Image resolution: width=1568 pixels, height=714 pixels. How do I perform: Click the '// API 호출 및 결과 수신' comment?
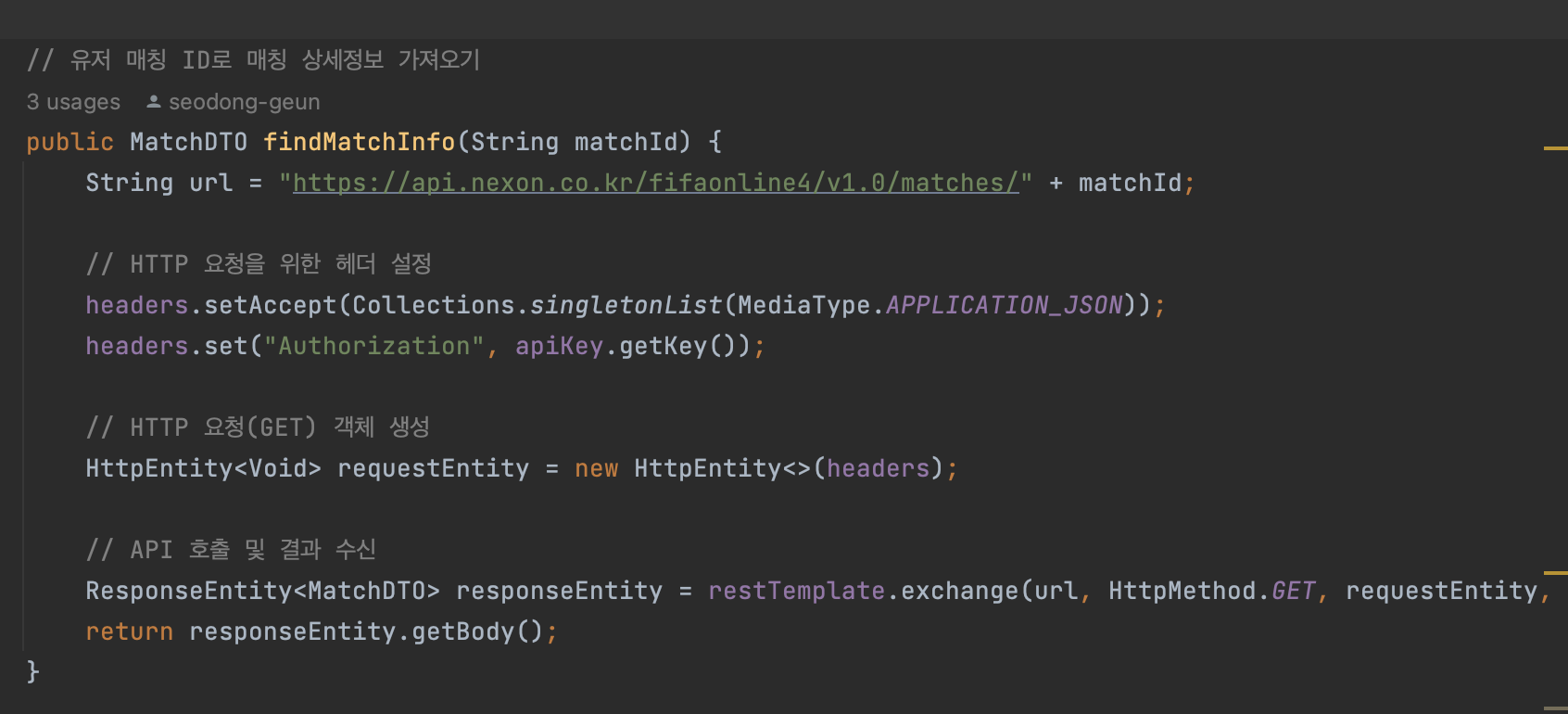point(231,550)
